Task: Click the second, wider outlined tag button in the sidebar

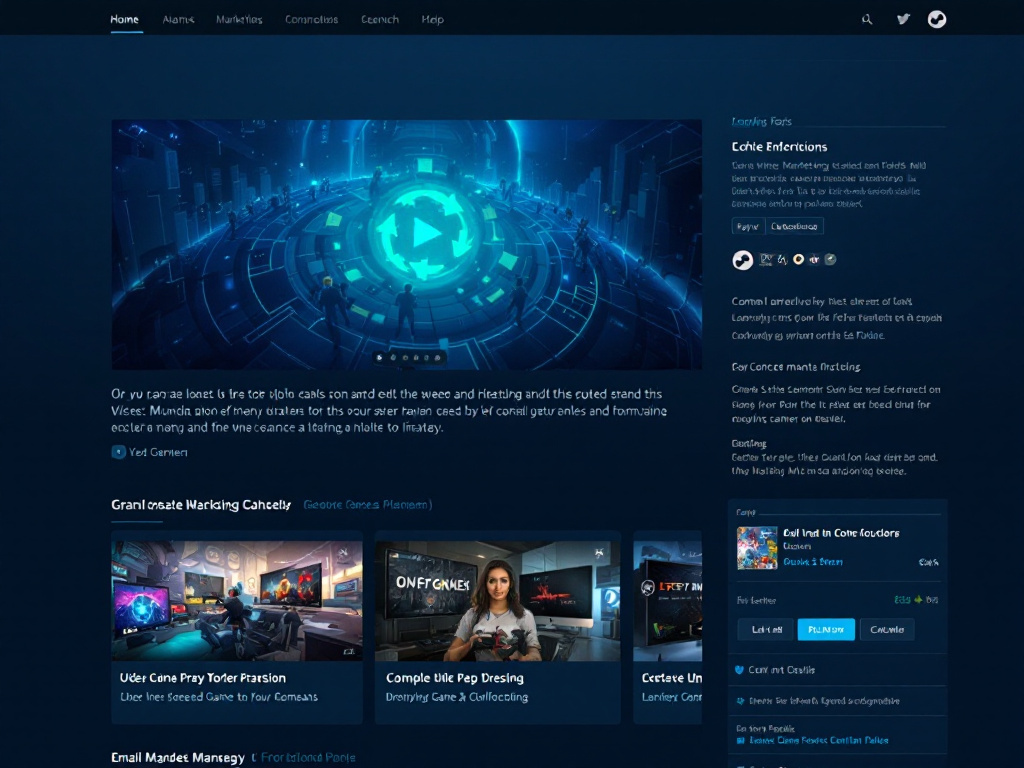Action: point(794,226)
